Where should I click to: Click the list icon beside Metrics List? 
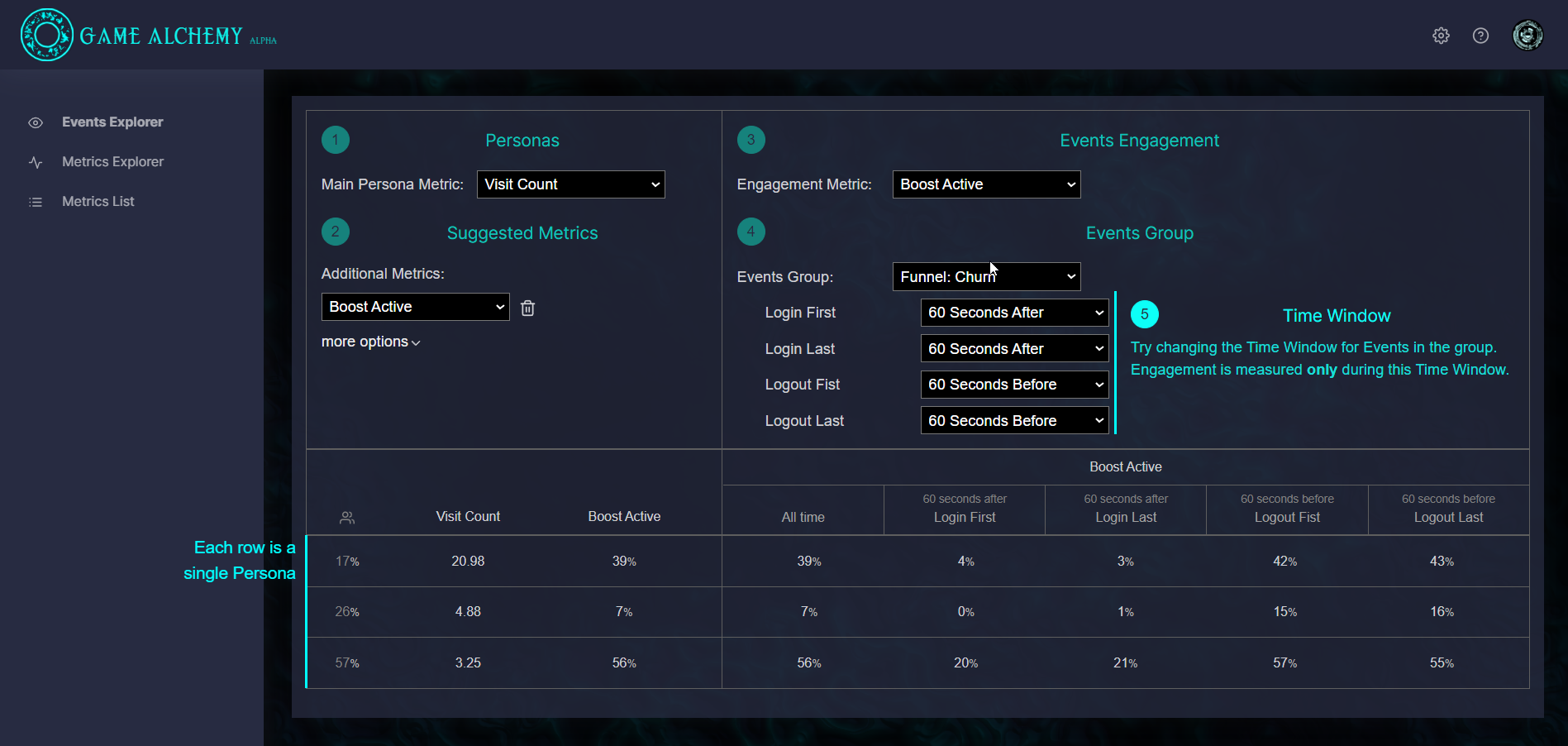pyautogui.click(x=36, y=202)
